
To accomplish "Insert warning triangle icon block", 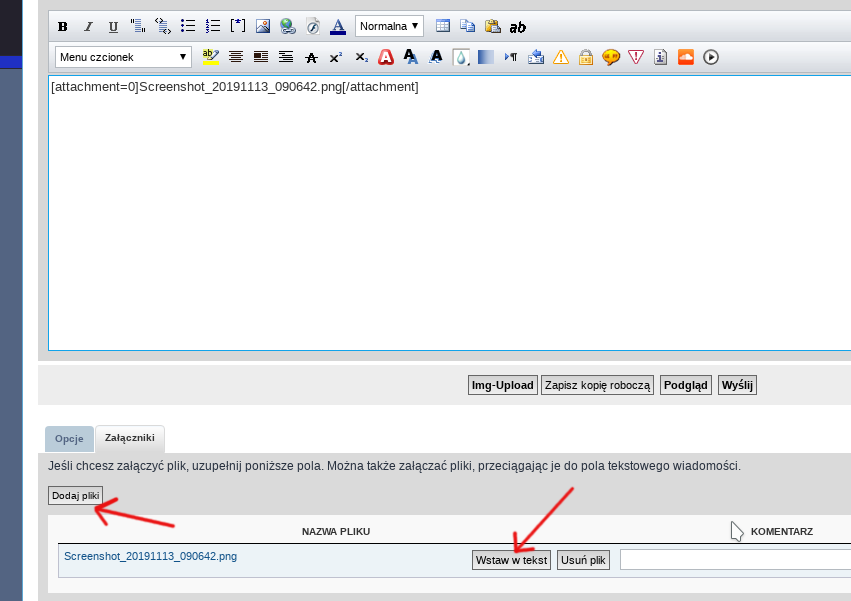I will point(561,57).
